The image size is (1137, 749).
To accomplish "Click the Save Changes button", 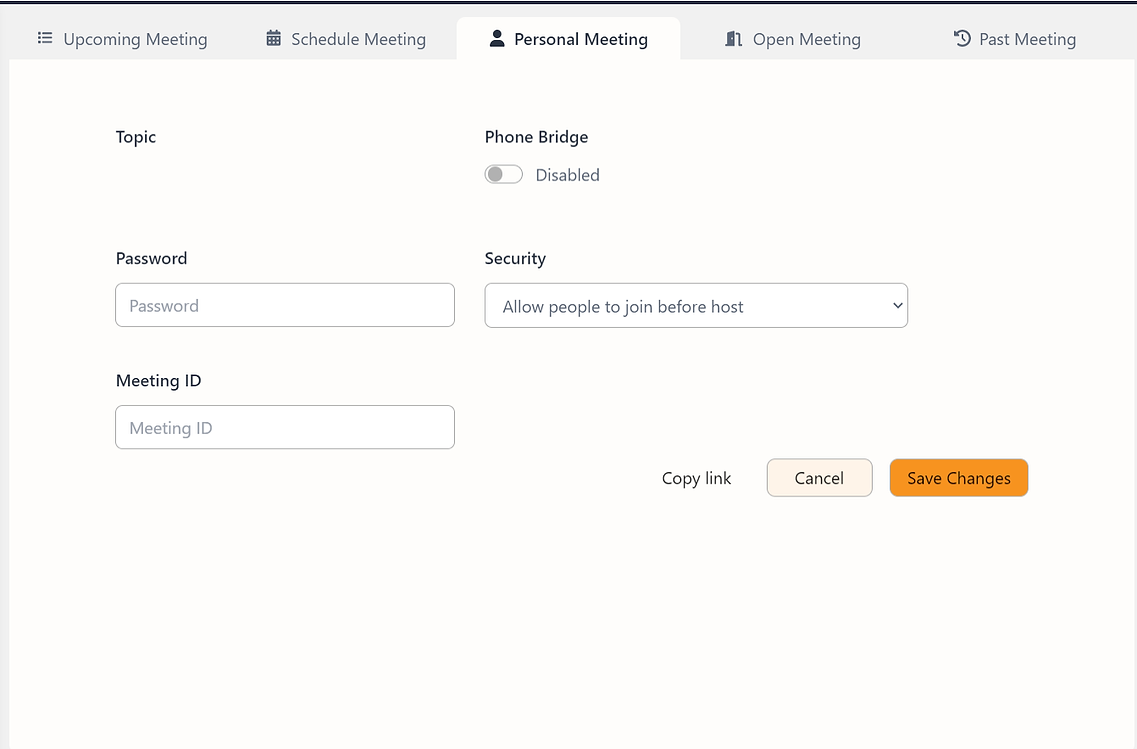I will point(959,478).
